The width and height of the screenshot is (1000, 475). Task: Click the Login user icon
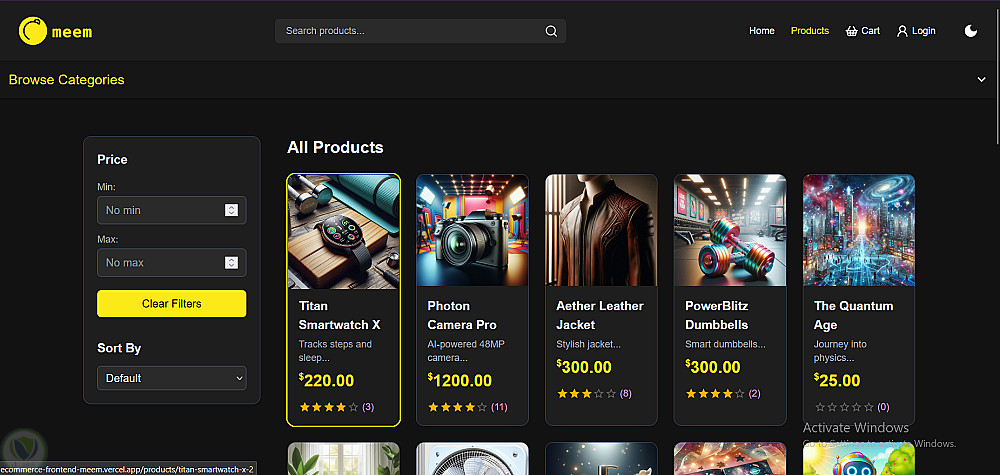[x=902, y=31]
